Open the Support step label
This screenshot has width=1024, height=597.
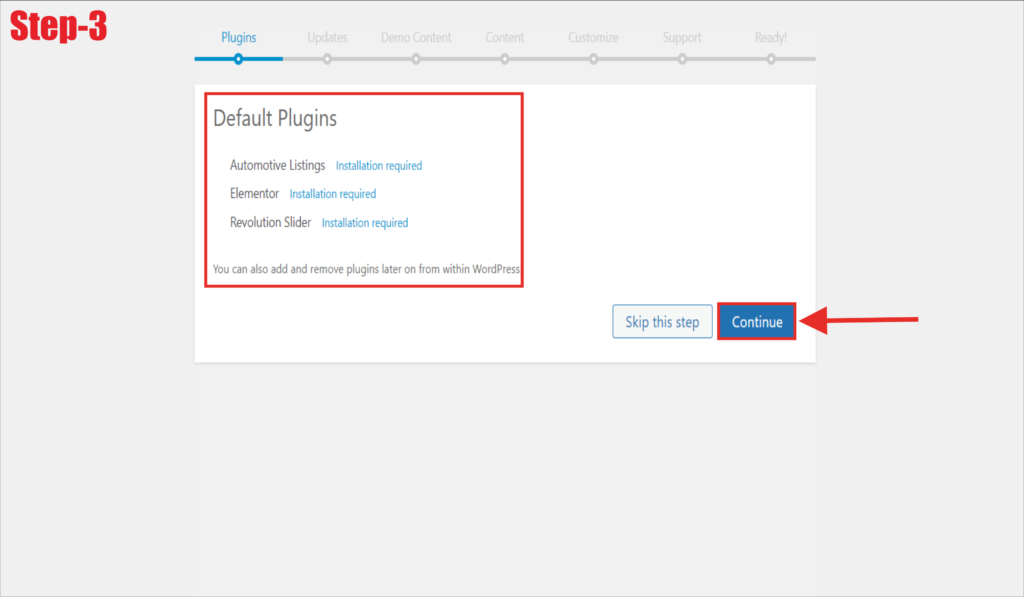[x=682, y=38]
